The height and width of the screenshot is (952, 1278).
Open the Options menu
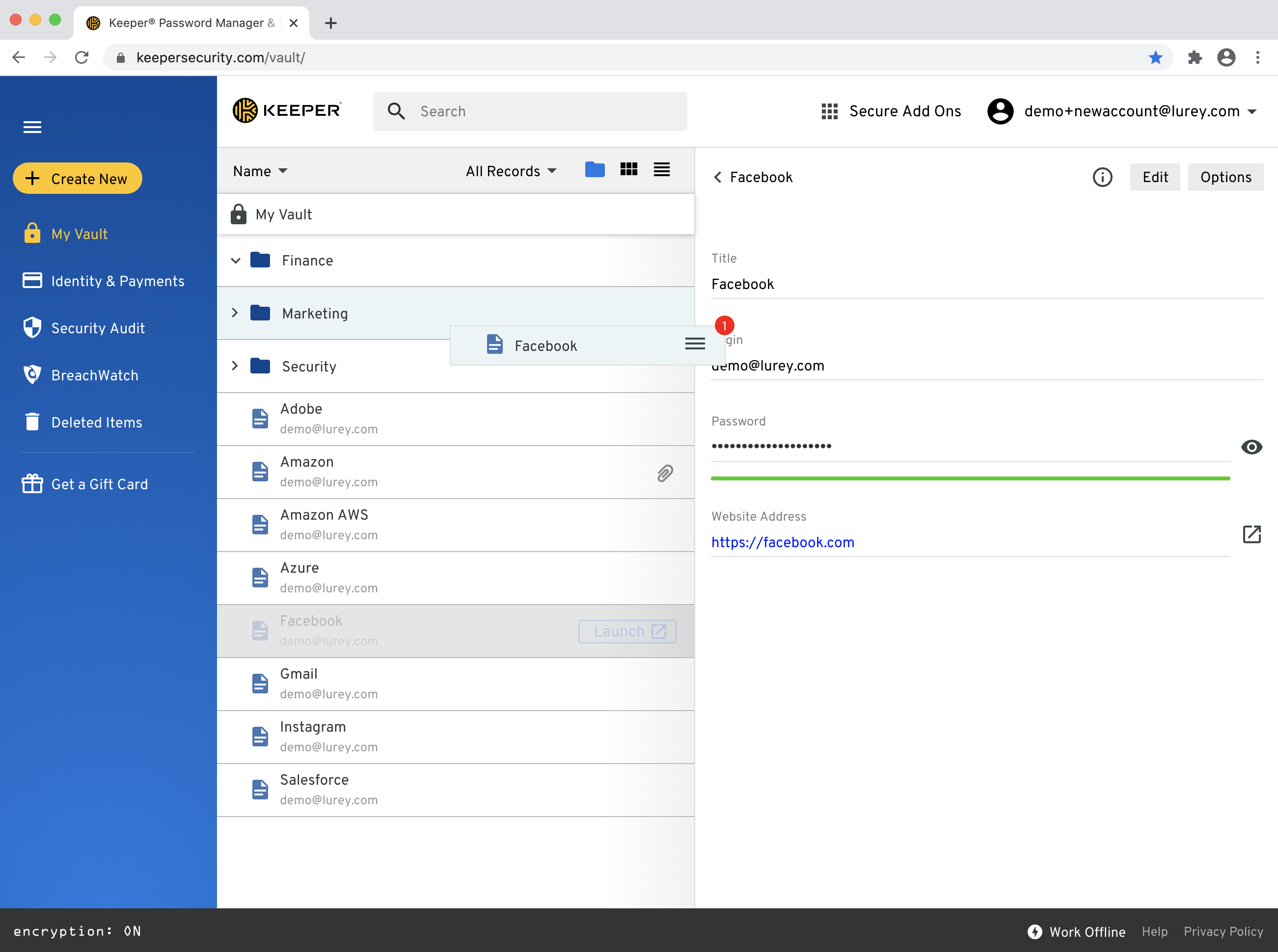(x=1225, y=178)
